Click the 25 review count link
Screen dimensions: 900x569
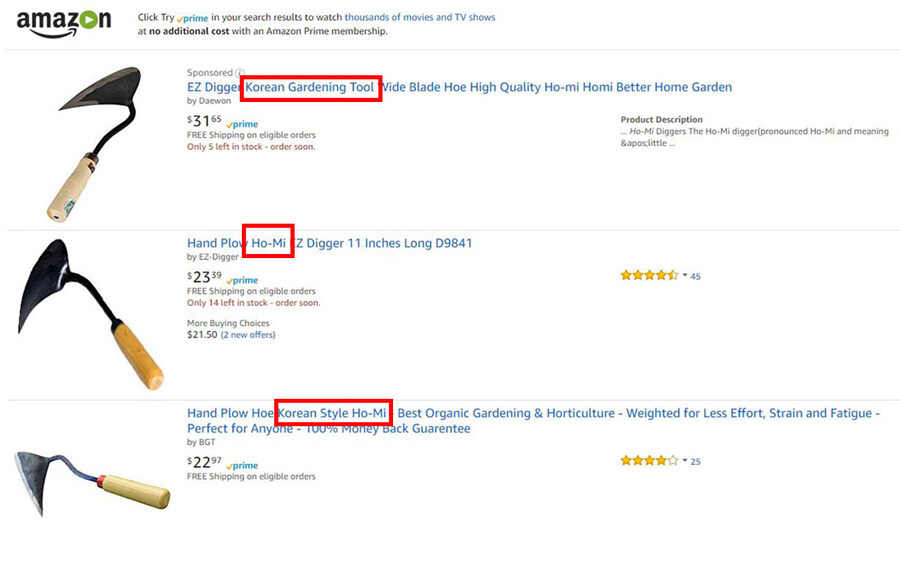point(696,462)
